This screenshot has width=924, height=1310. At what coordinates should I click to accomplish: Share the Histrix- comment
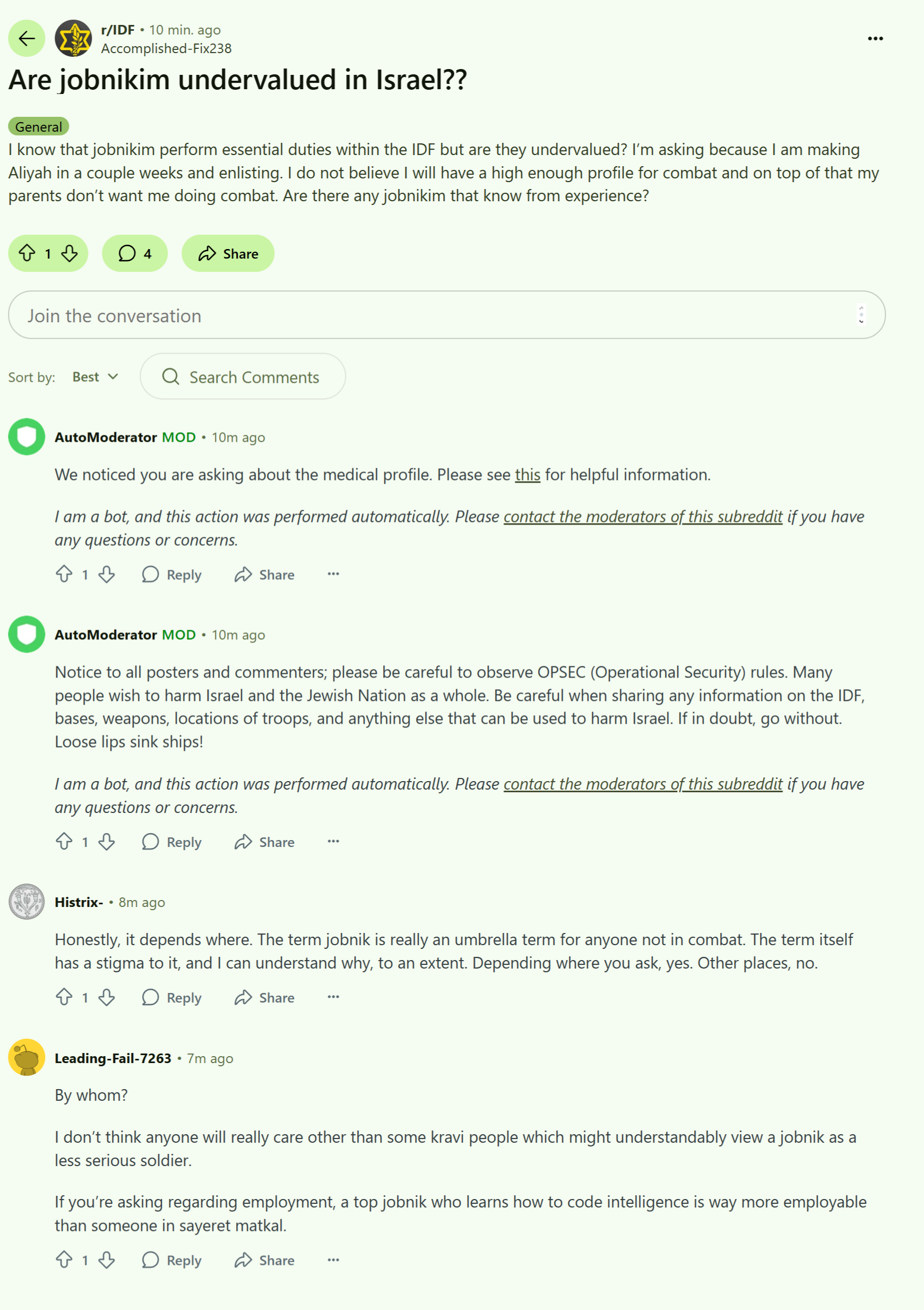[264, 997]
